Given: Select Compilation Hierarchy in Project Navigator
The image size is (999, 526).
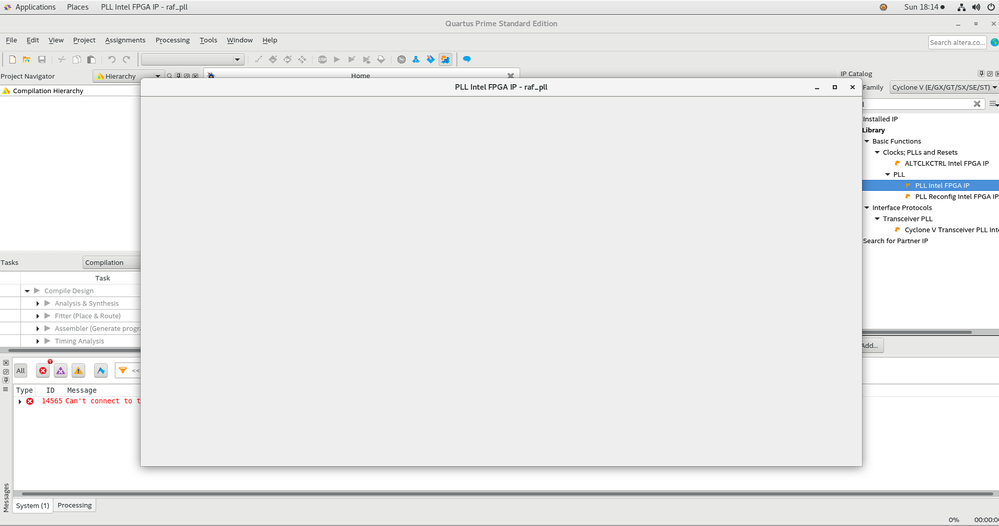Looking at the screenshot, I should (x=48, y=91).
